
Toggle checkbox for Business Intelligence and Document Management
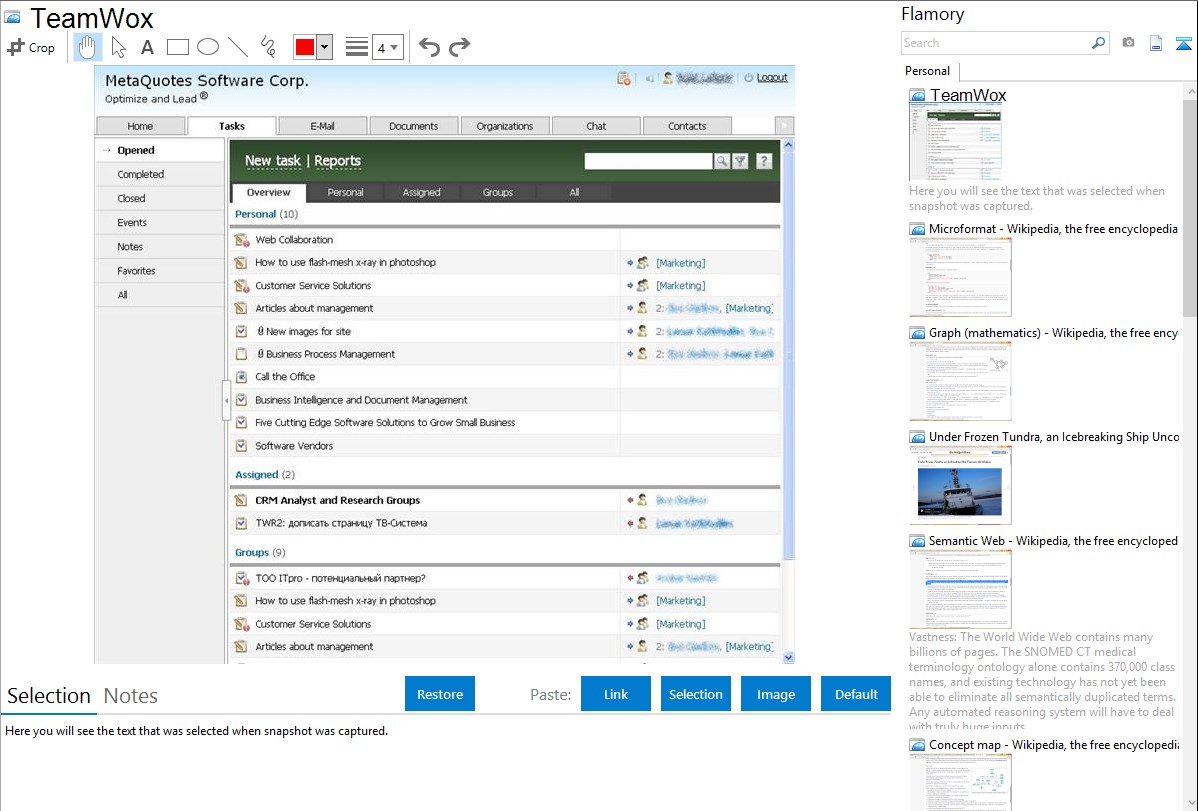tap(241, 400)
